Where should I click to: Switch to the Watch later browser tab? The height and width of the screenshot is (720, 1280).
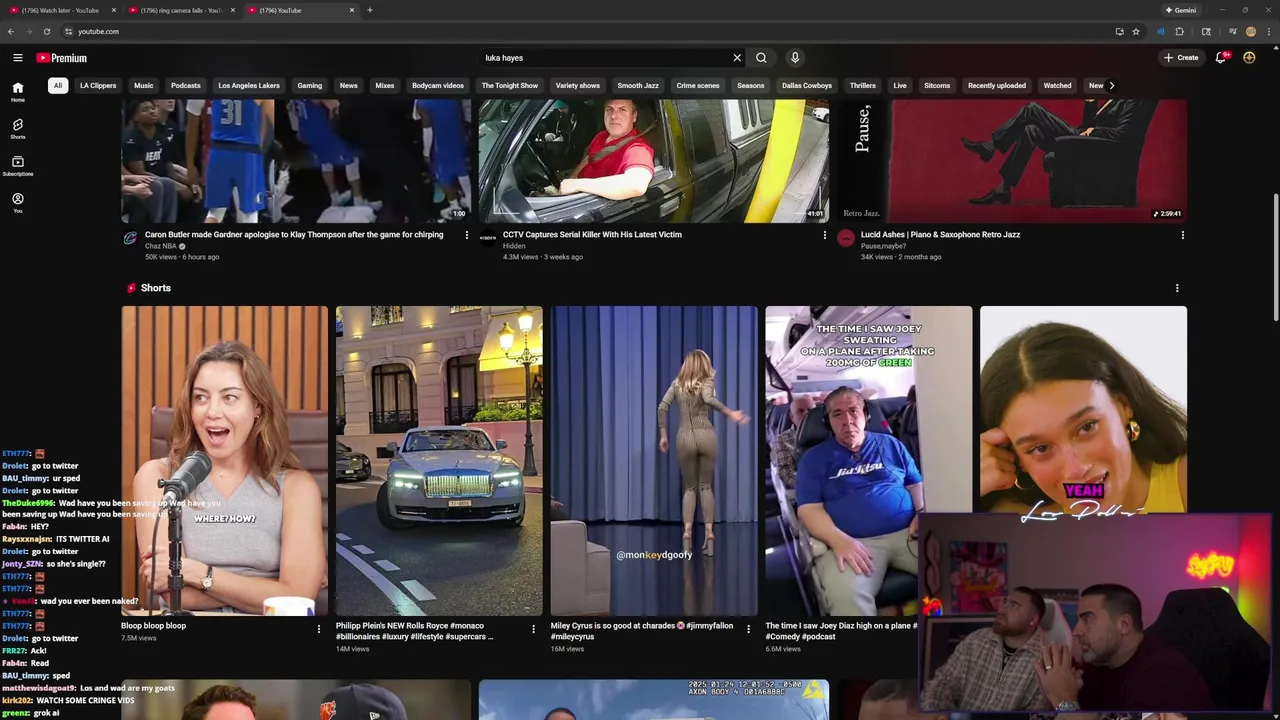click(x=60, y=10)
